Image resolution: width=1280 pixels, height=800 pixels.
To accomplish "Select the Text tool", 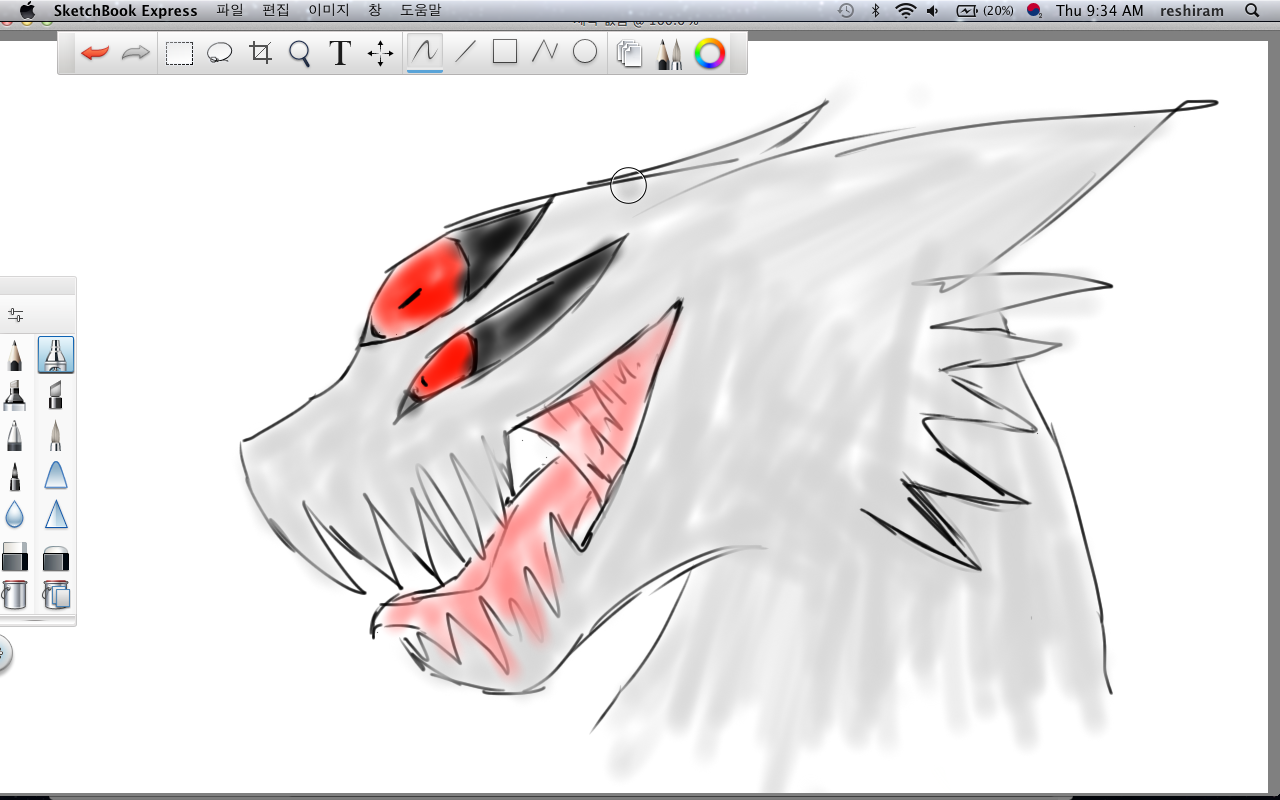I will click(x=340, y=53).
